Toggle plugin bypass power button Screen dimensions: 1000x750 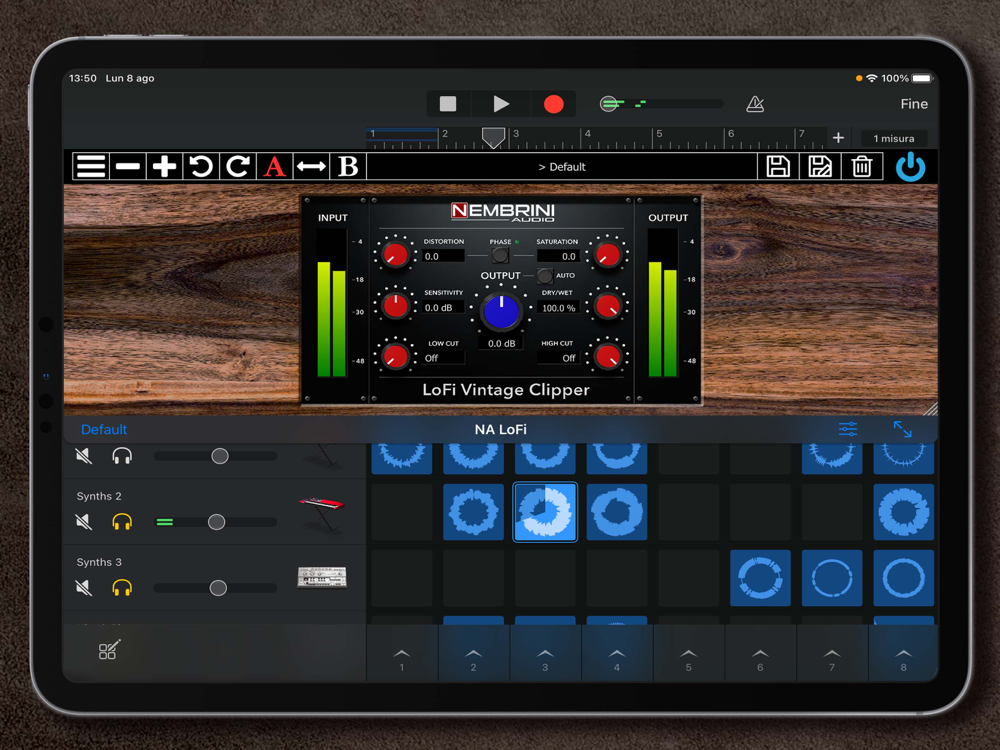pyautogui.click(x=910, y=166)
